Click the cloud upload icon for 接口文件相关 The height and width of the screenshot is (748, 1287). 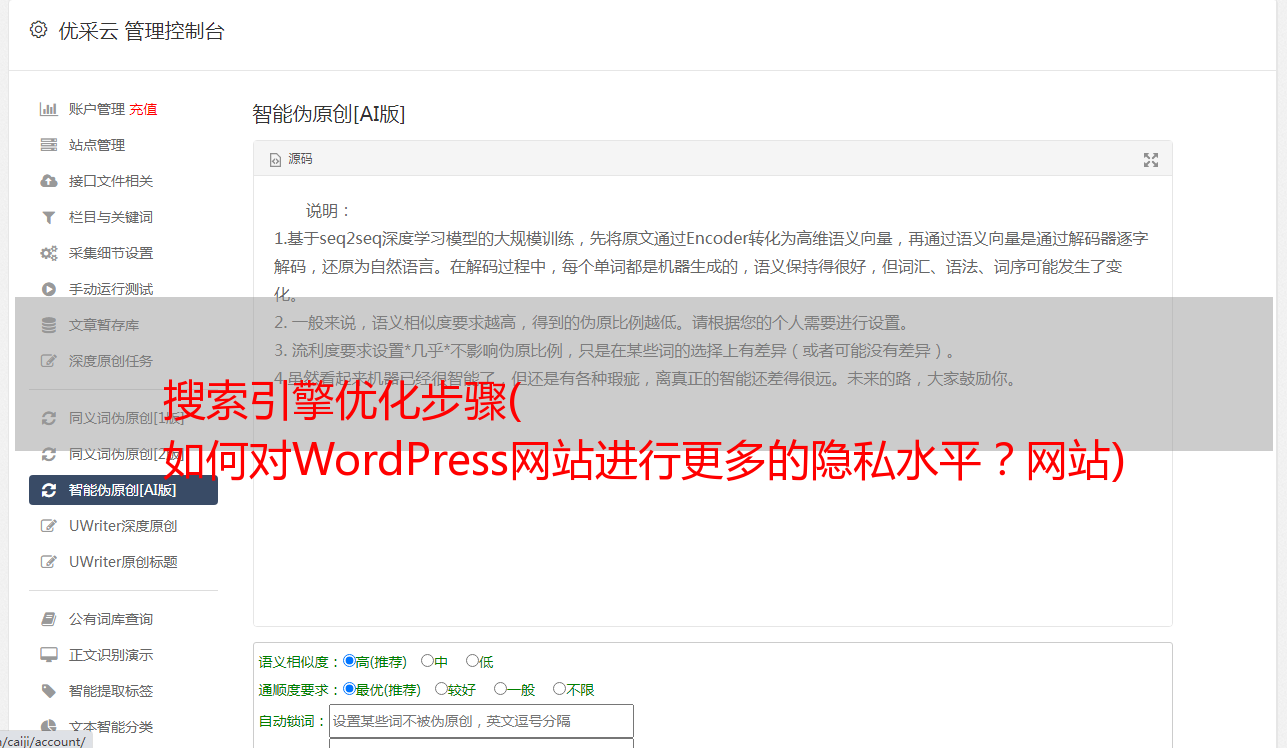(48, 181)
